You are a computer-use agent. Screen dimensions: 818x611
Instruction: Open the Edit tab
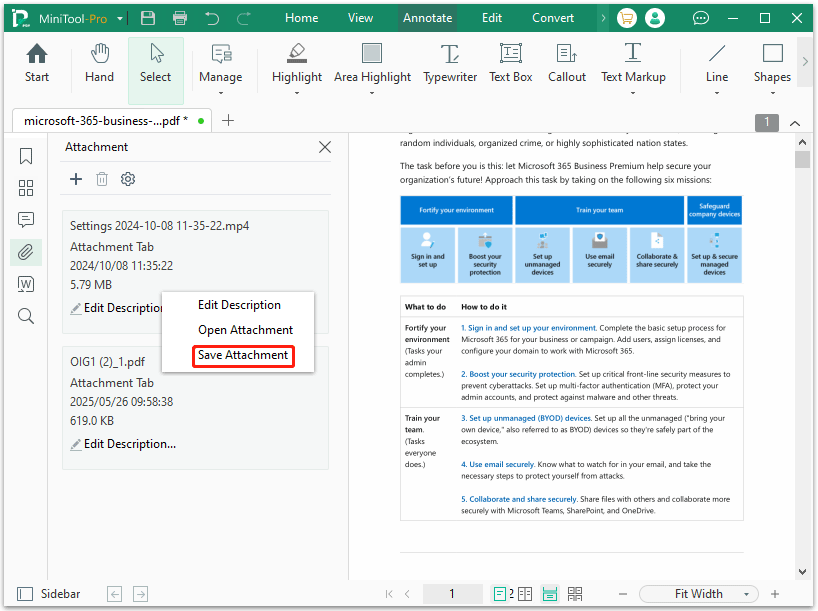click(492, 18)
